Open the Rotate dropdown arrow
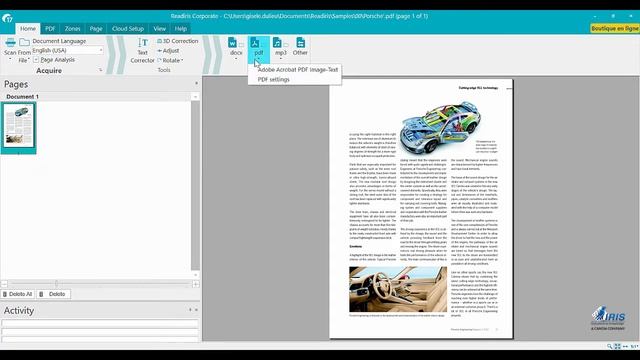The width and height of the screenshot is (640, 360). click(x=182, y=60)
